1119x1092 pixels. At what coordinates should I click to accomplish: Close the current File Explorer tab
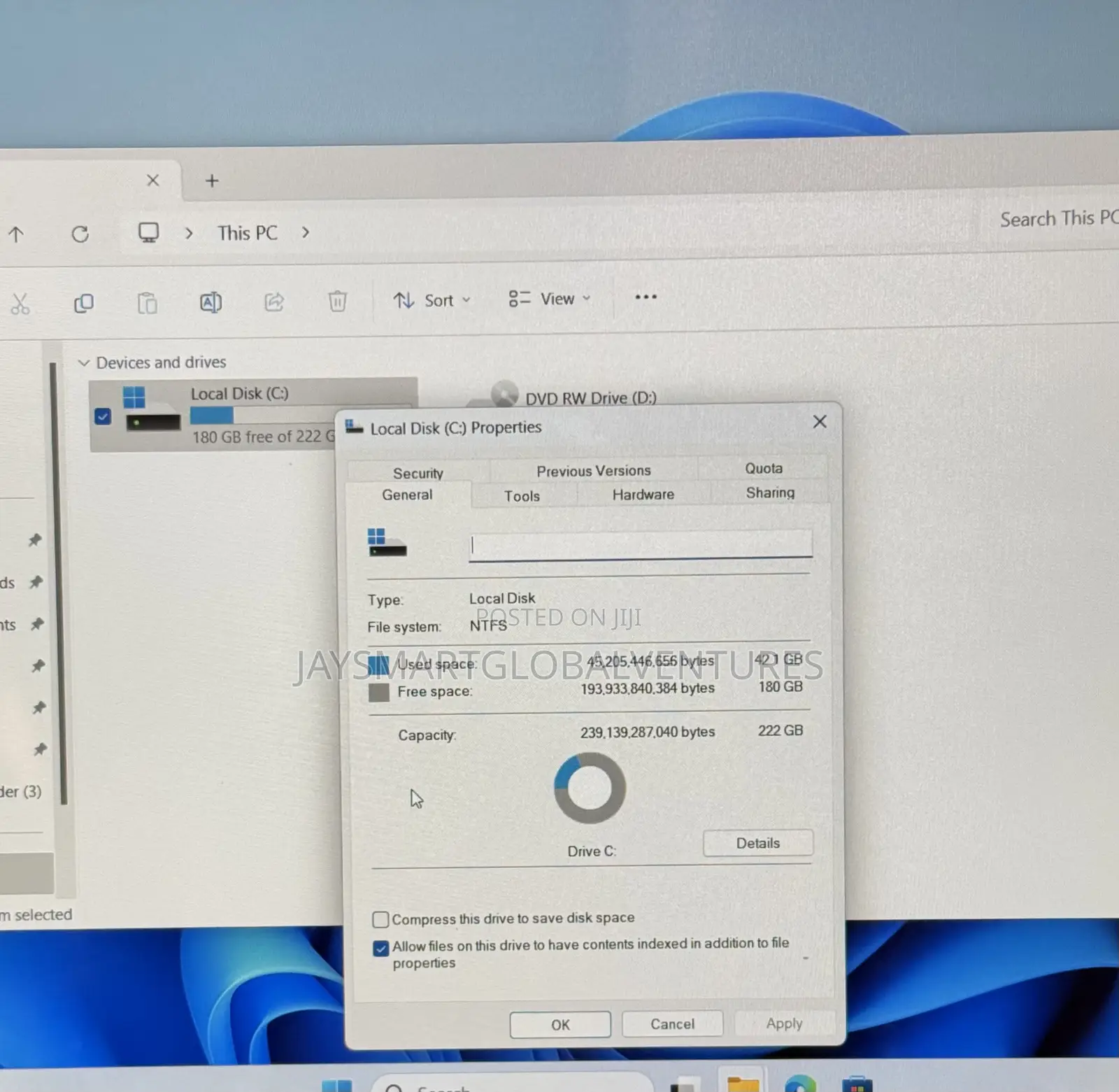pos(153,180)
